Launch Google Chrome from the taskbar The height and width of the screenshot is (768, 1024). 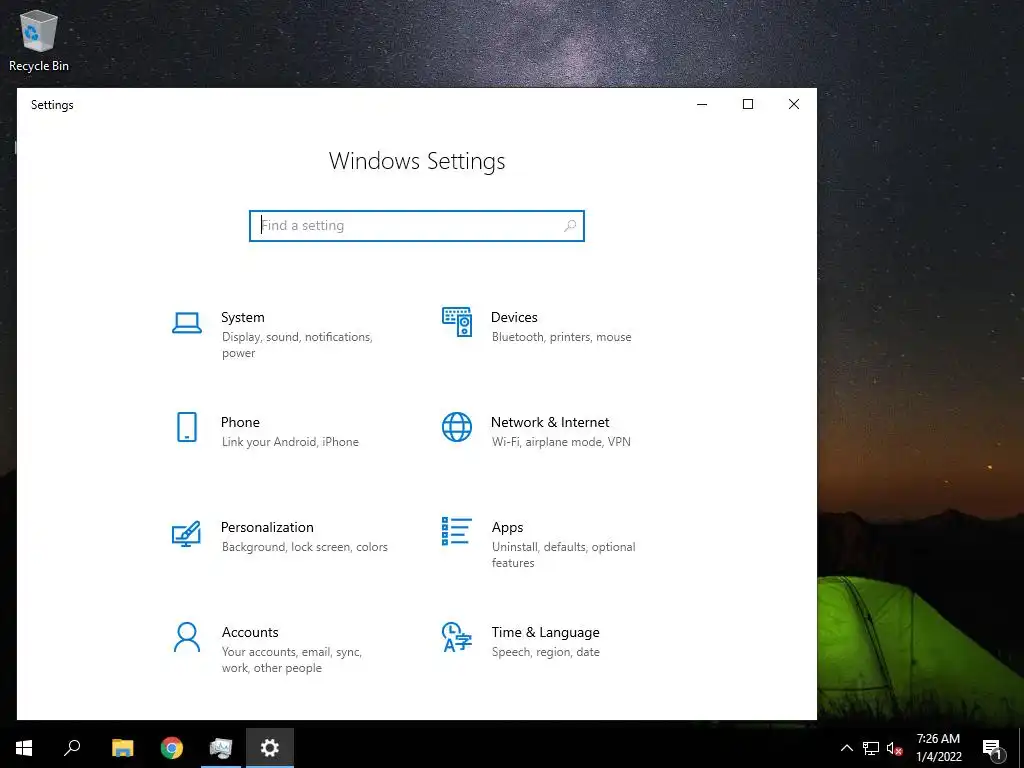[x=172, y=748]
